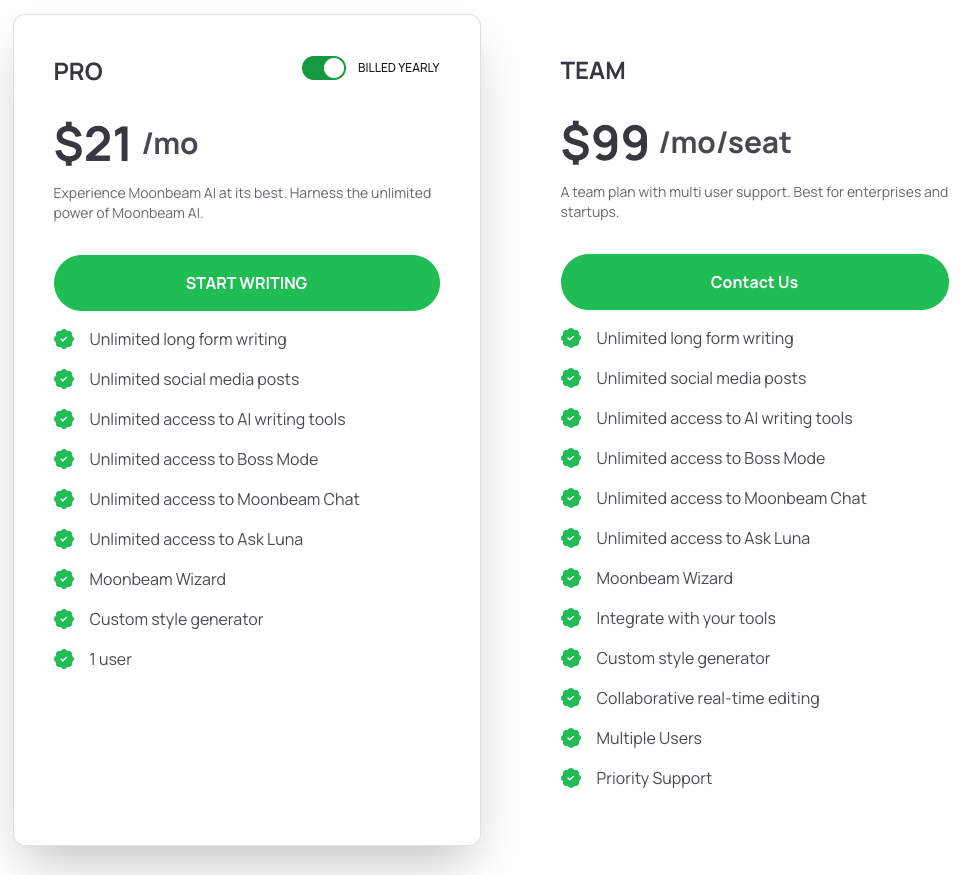
Task: Click checkmark next to 'Collaborative real-time editing'
Action: coord(571,698)
